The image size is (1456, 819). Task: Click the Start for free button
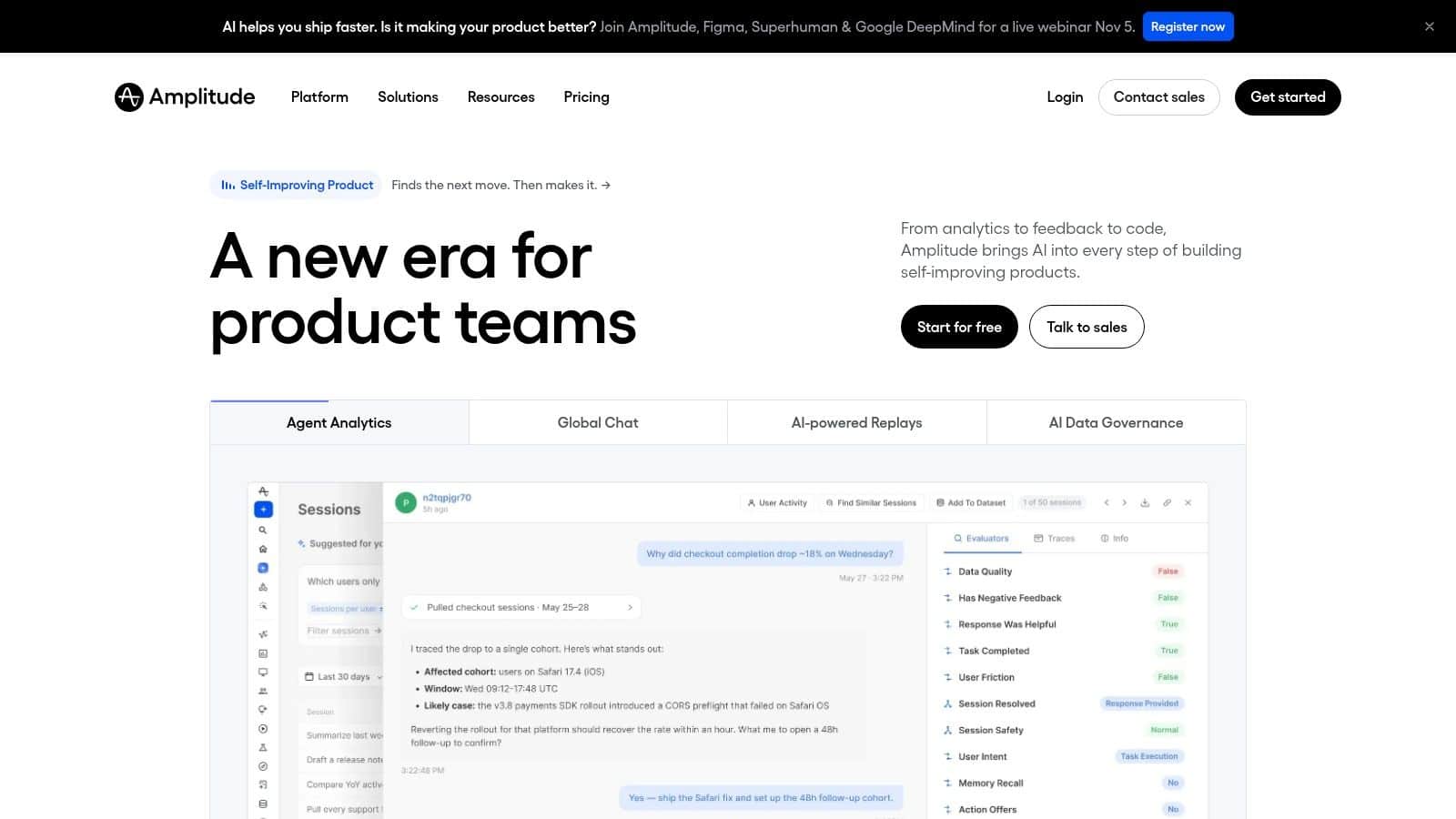pos(959,327)
